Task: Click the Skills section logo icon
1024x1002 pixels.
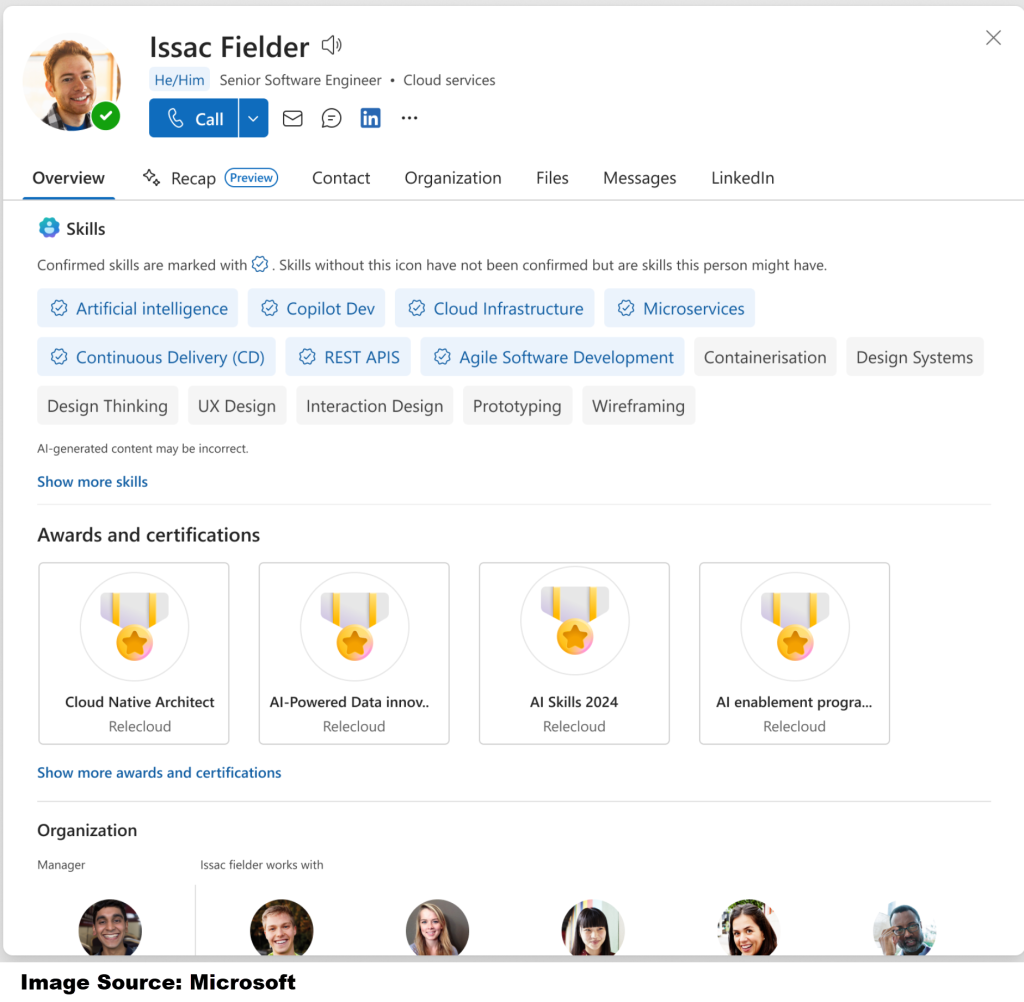Action: coord(49,228)
